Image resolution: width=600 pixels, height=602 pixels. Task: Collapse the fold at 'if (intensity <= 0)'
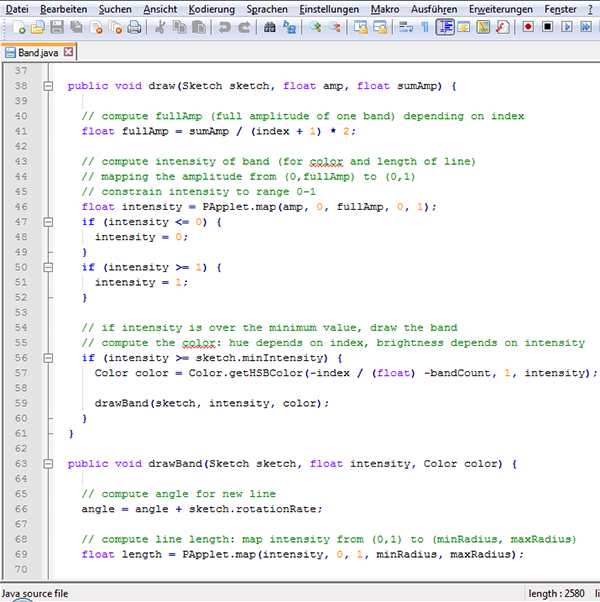(48, 222)
